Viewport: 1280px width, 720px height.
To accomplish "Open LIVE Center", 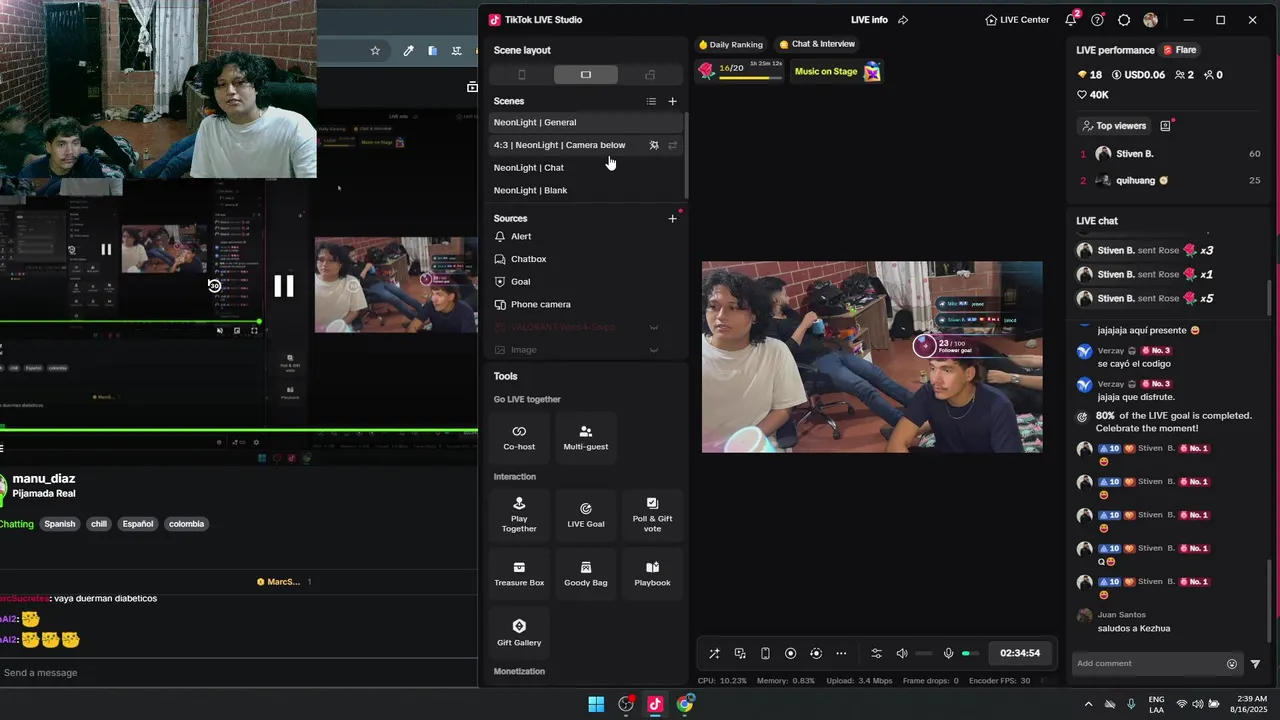I will pyautogui.click(x=1017, y=20).
